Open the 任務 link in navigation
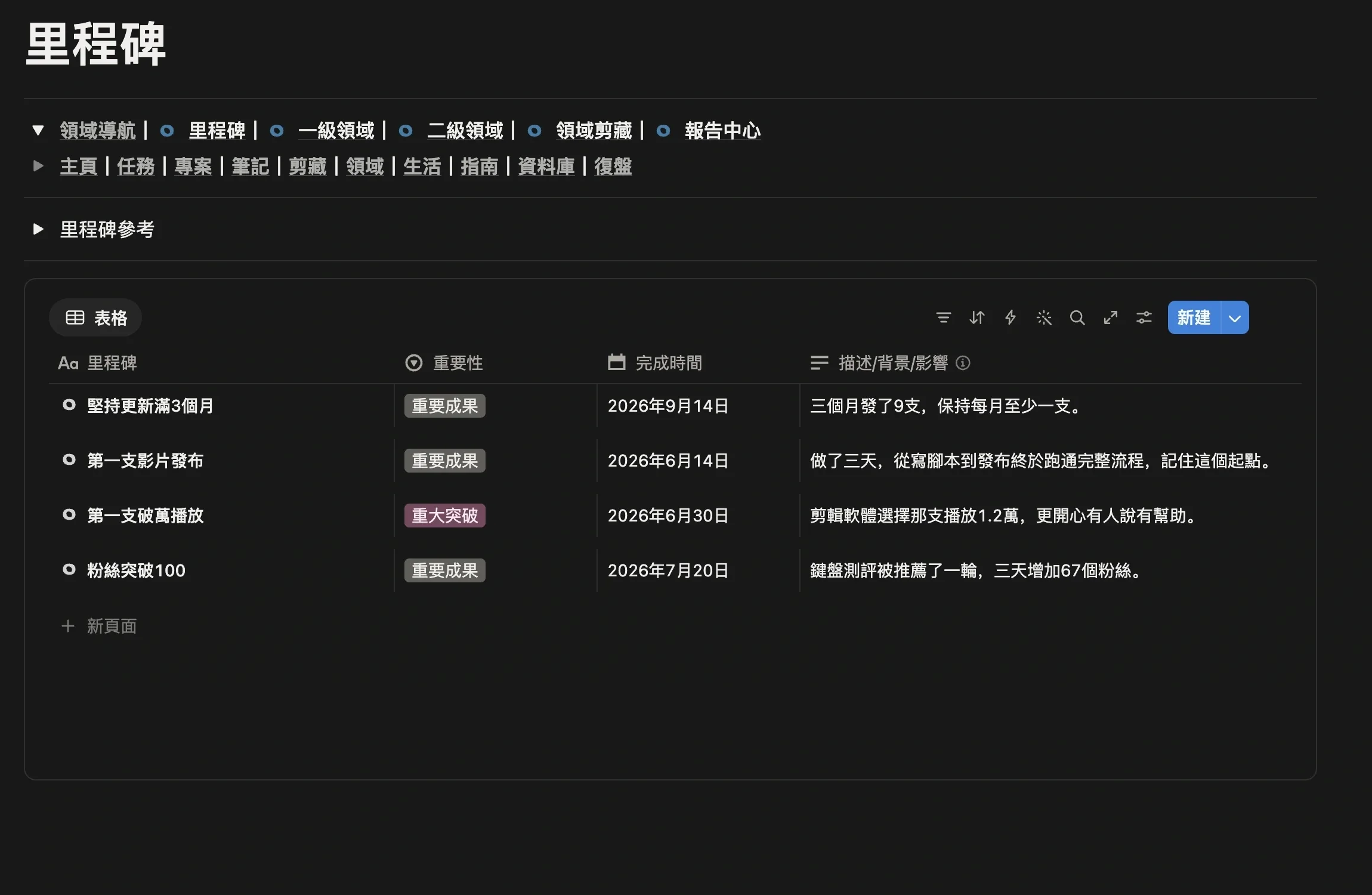This screenshot has height=895, width=1372. coord(136,166)
